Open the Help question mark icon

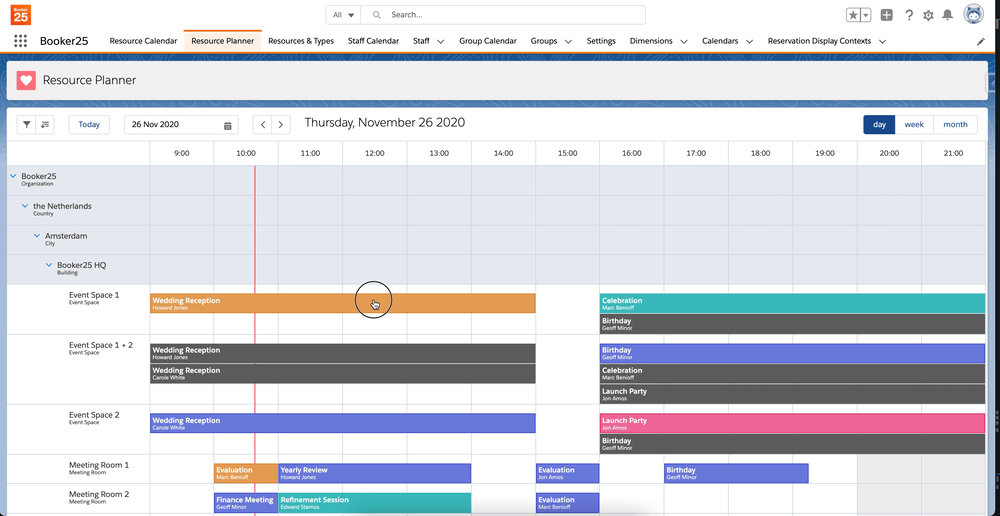point(909,15)
